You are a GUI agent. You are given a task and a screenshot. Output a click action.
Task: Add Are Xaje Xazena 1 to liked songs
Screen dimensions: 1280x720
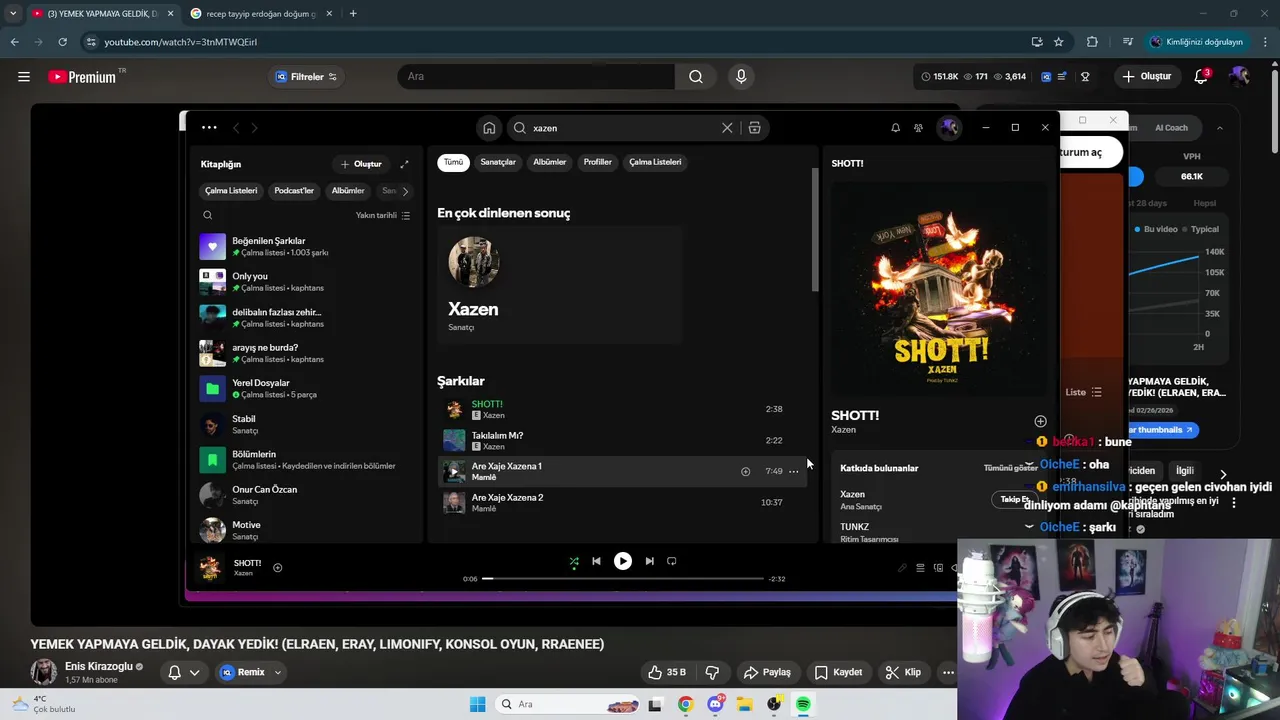(x=745, y=471)
